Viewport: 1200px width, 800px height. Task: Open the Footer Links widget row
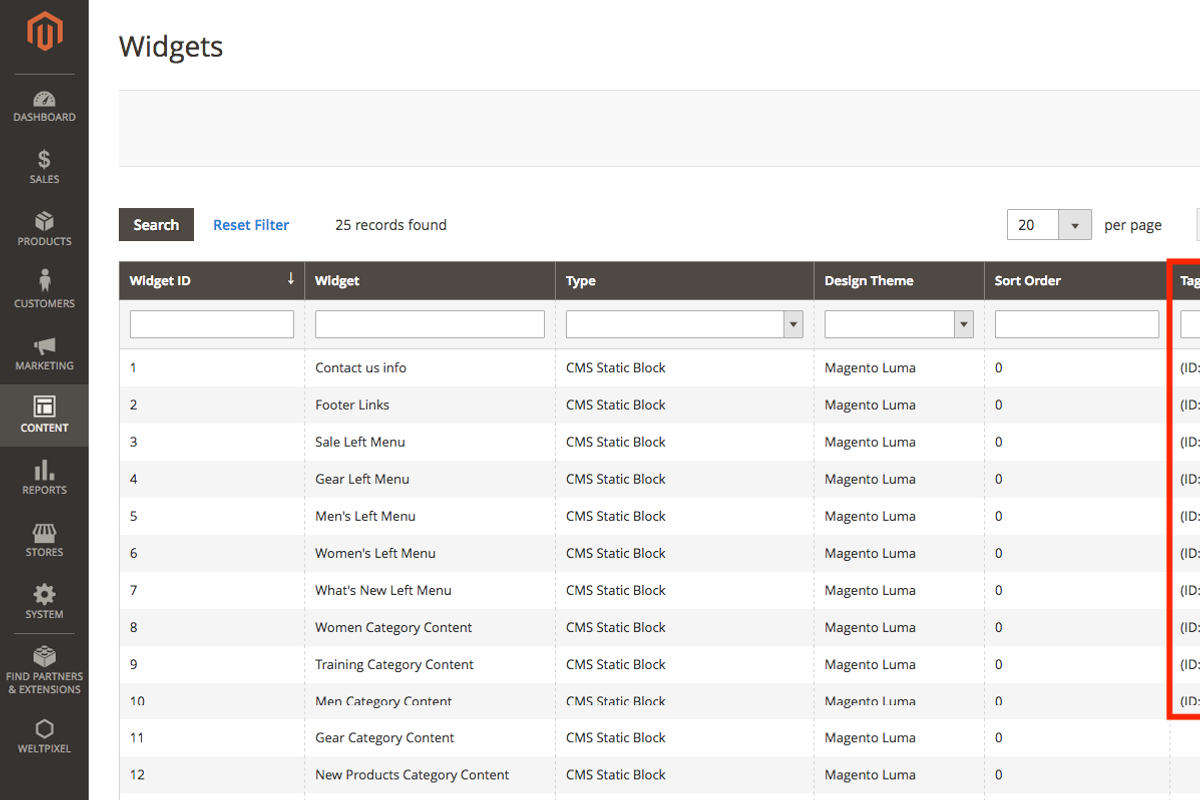pyautogui.click(x=352, y=405)
